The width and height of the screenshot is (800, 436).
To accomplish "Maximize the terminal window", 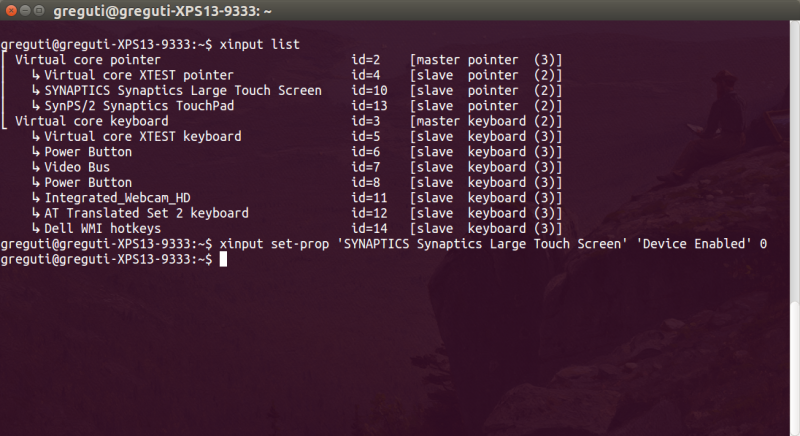I will [39, 10].
